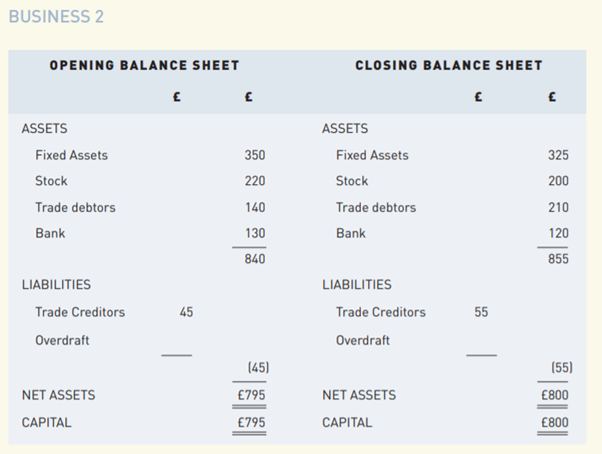The height and width of the screenshot is (454, 602).
Task: Click opening NET ASSETS value £795
Action: pyautogui.click(x=251, y=395)
